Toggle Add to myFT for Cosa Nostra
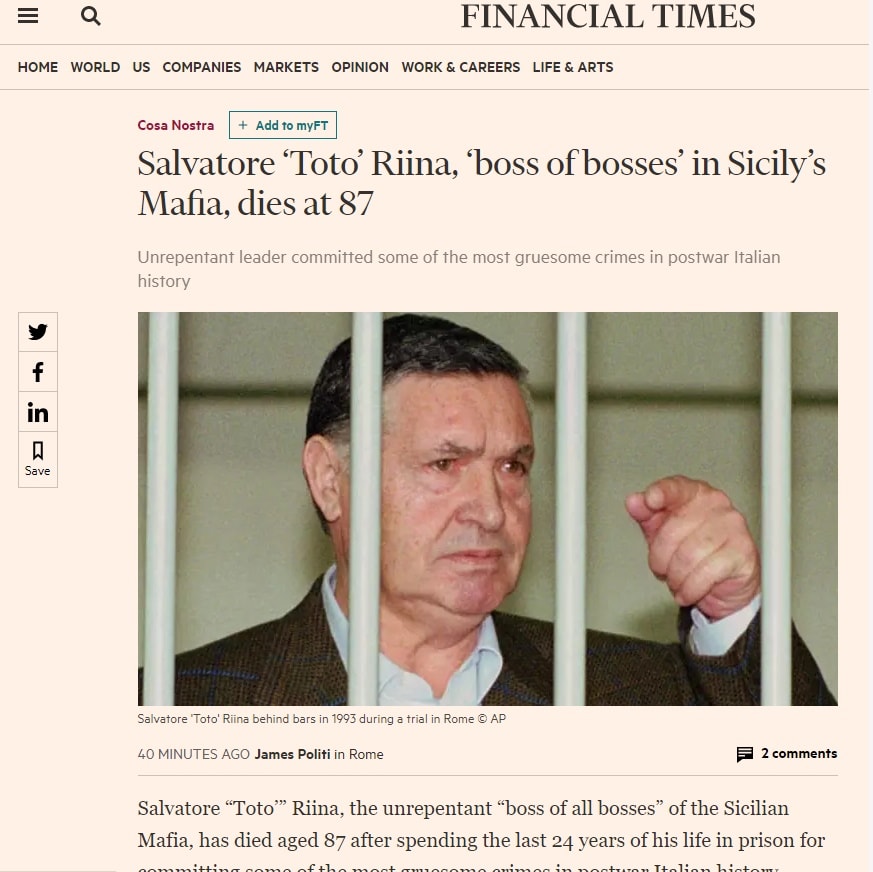Screen dimensions: 873x872 pos(283,125)
